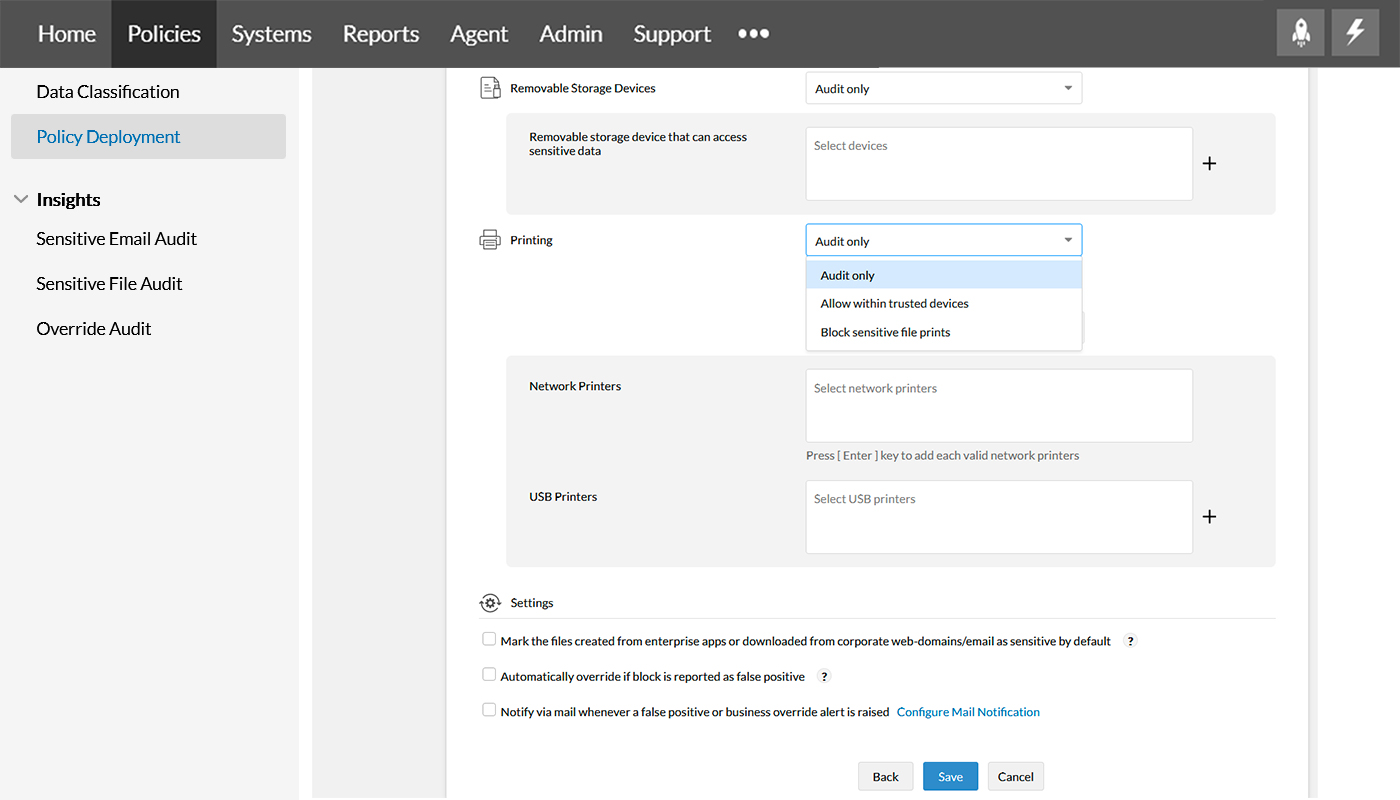1400x800 pixels.
Task: Enable notify via mail on override alert
Action: click(489, 711)
